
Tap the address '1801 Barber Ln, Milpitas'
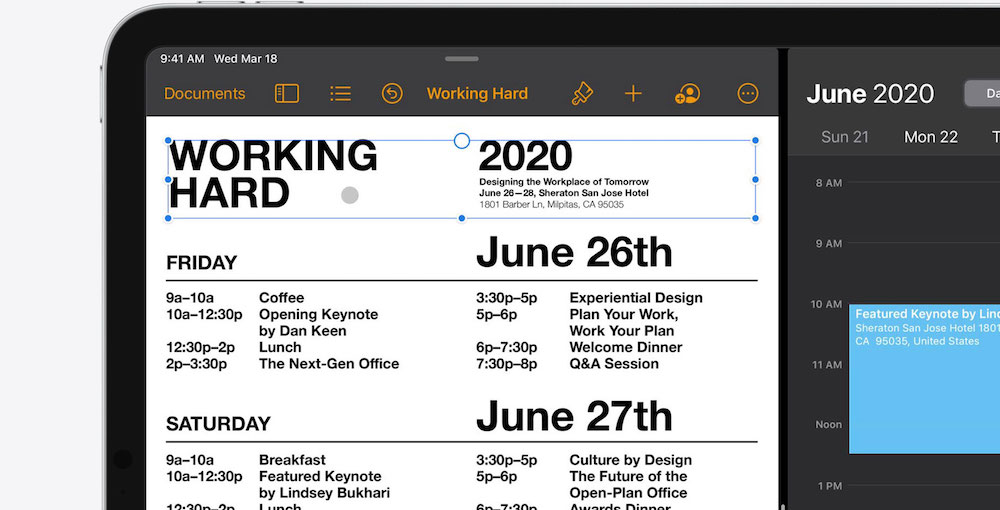point(552,205)
